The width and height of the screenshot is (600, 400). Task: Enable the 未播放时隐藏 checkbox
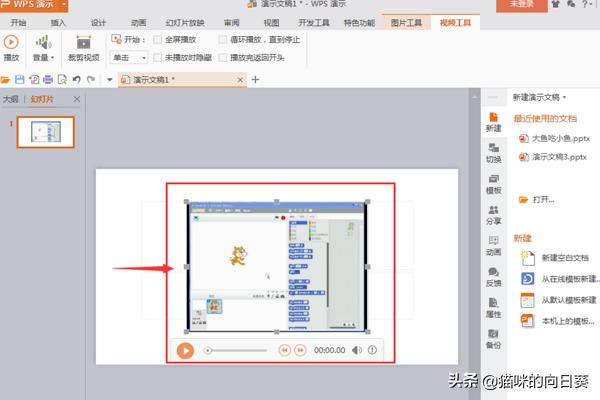[157, 57]
